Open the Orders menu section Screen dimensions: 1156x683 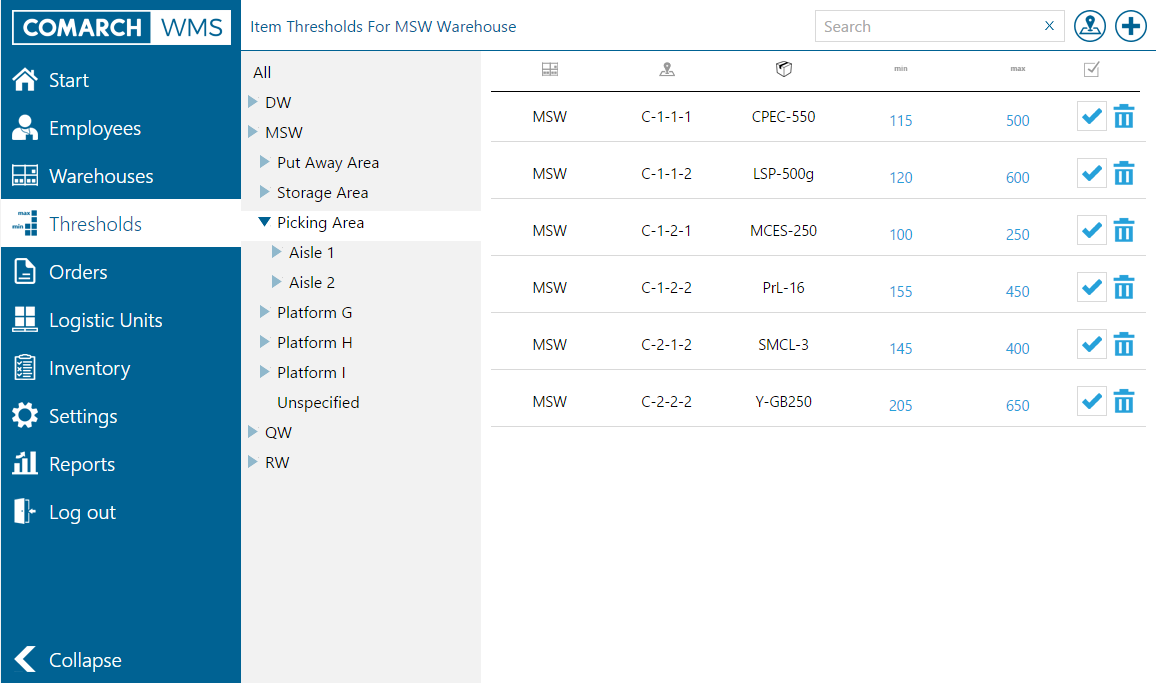pyautogui.click(x=78, y=272)
